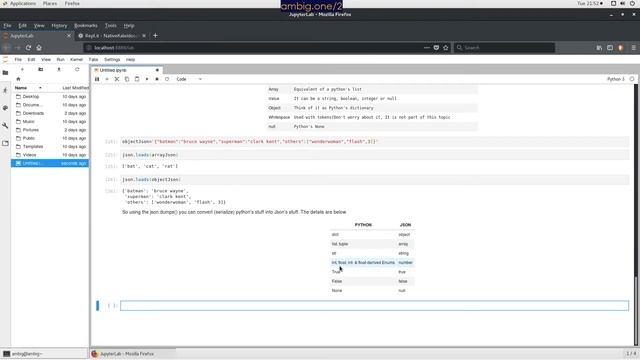Open Firefox Tools menu

[x=111, y=25]
